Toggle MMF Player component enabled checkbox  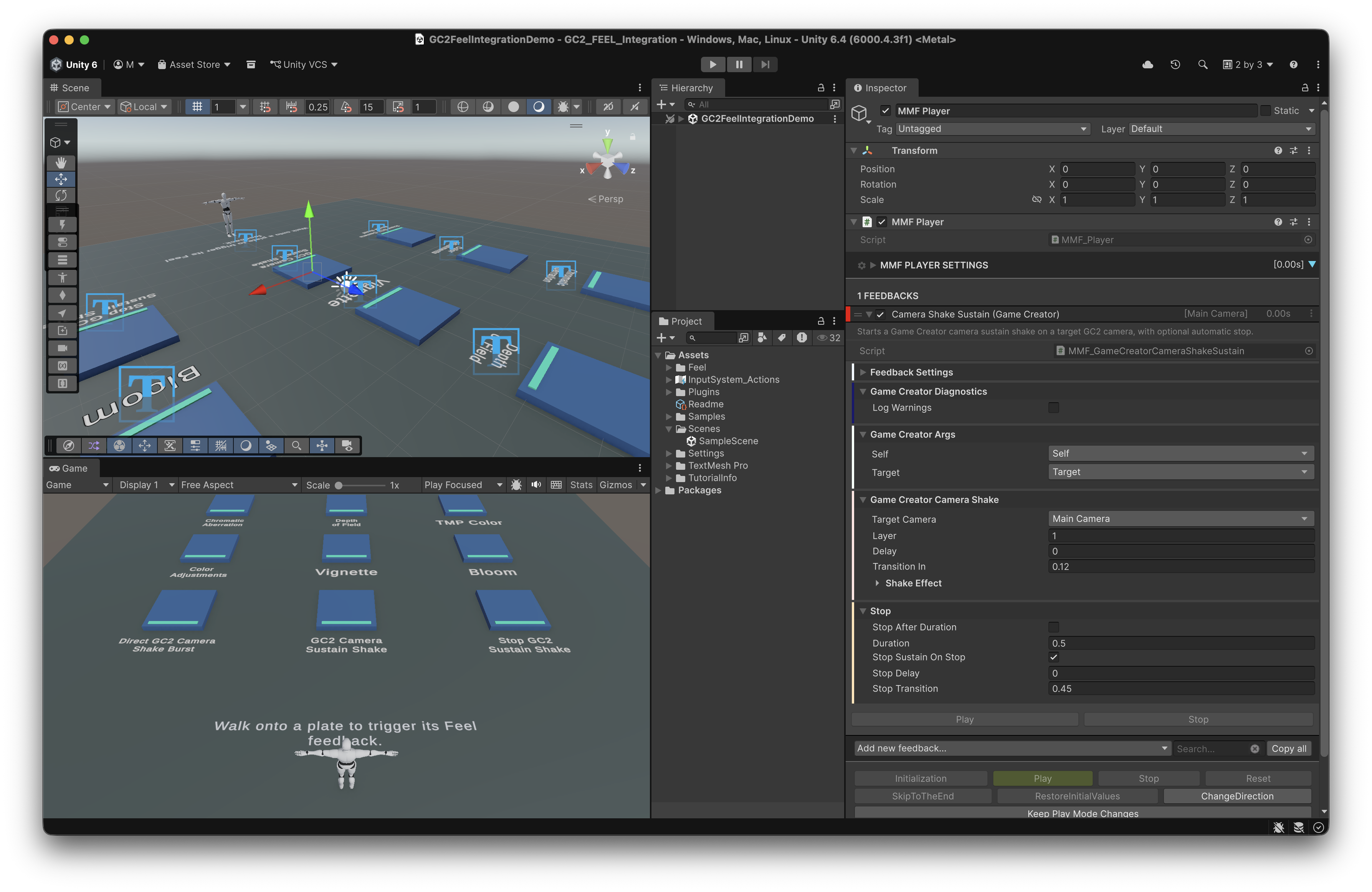click(881, 222)
